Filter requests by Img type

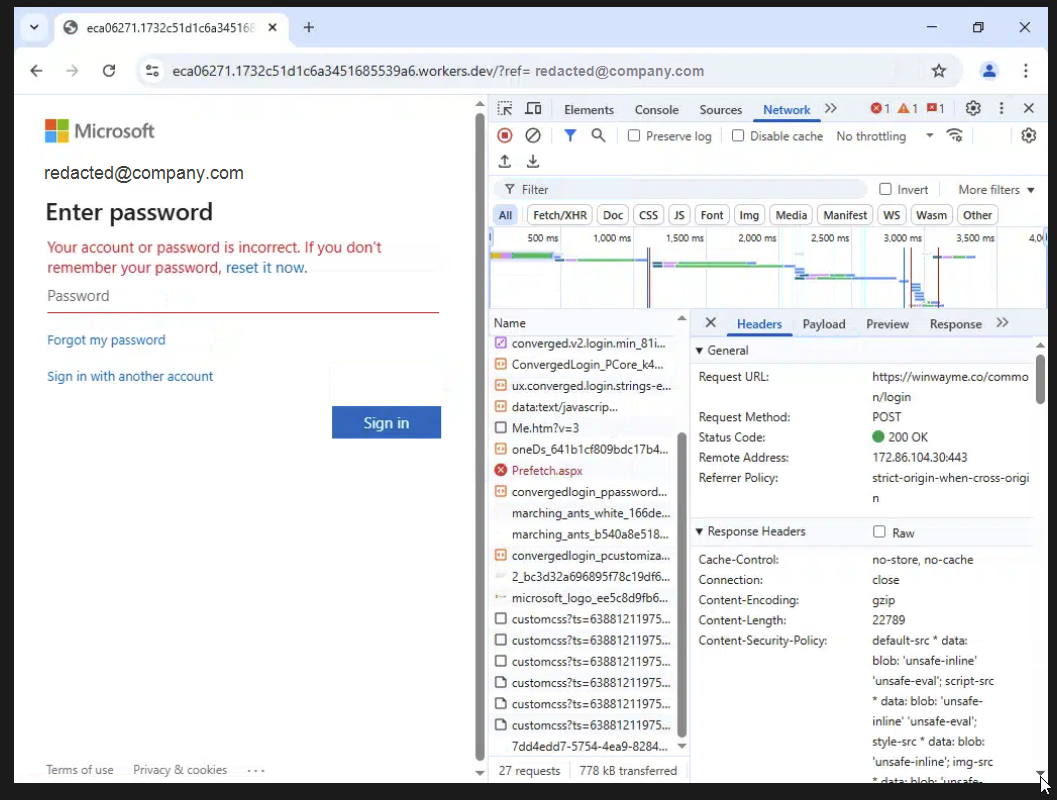(749, 215)
